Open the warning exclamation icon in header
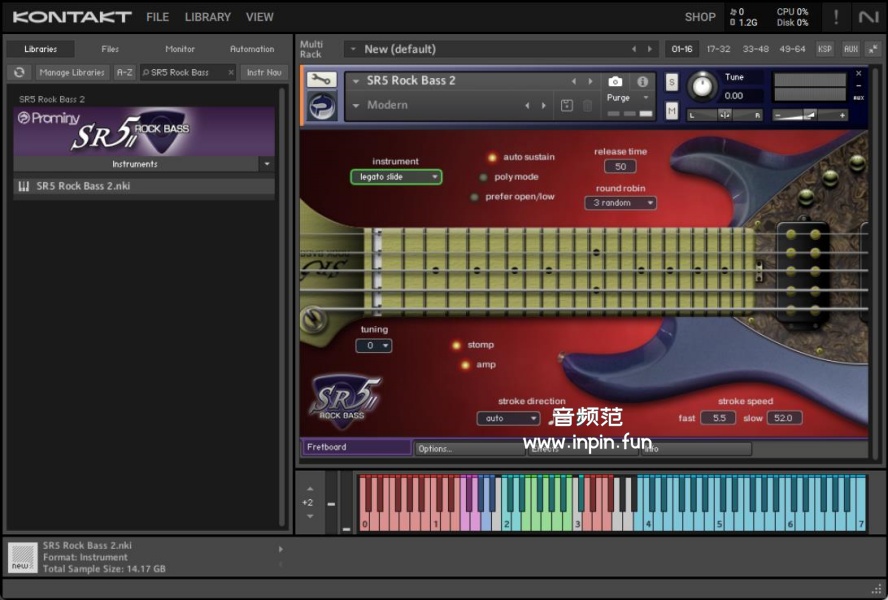This screenshot has height=600, width=888. tap(835, 17)
